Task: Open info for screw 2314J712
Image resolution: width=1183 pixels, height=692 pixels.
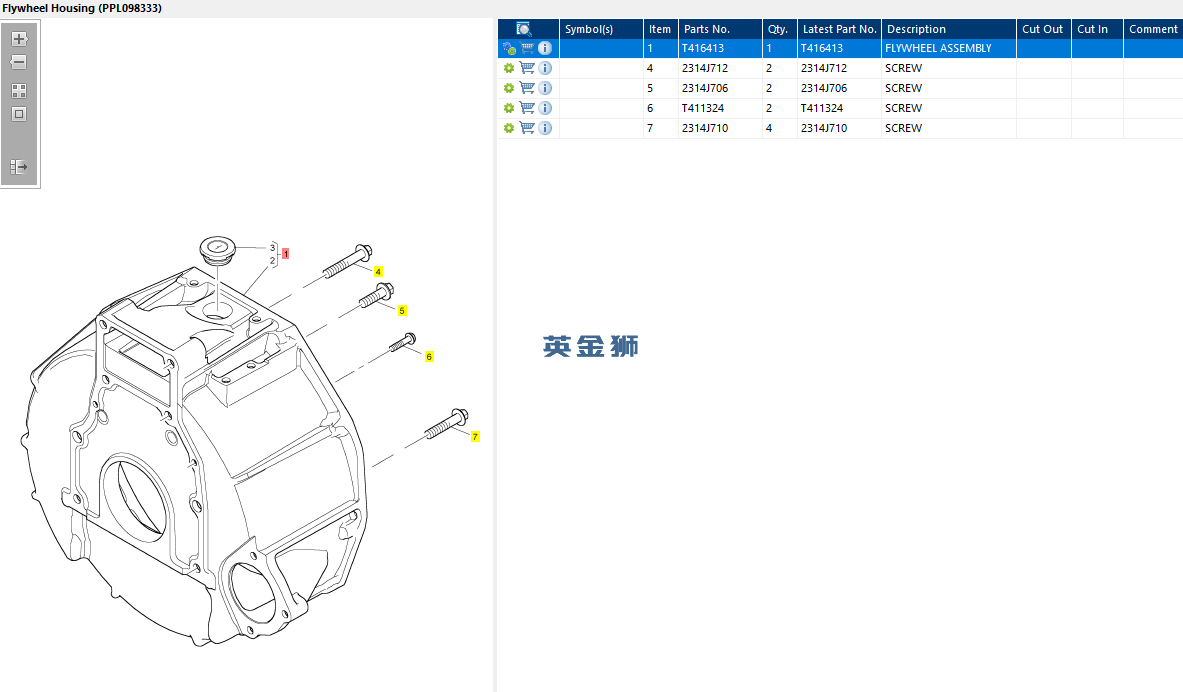Action: [545, 68]
